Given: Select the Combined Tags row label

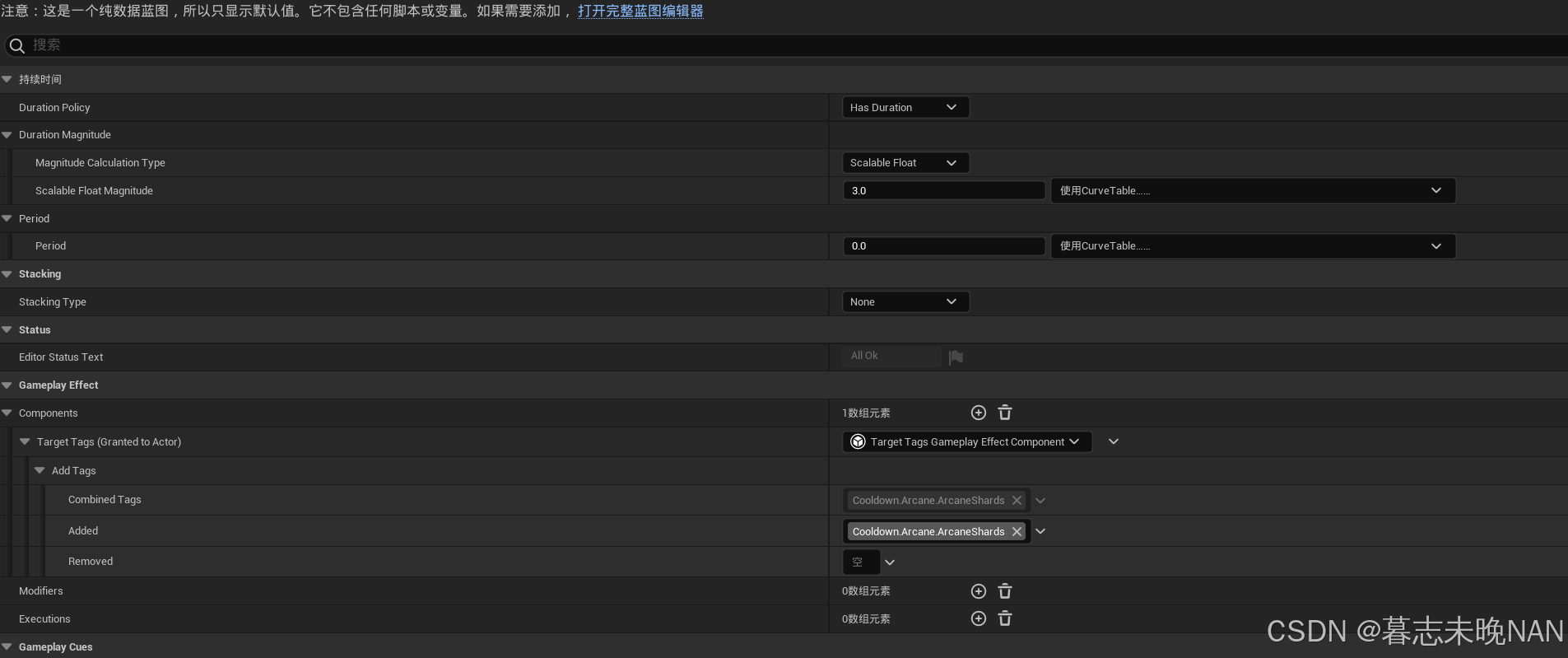Looking at the screenshot, I should click(x=105, y=500).
